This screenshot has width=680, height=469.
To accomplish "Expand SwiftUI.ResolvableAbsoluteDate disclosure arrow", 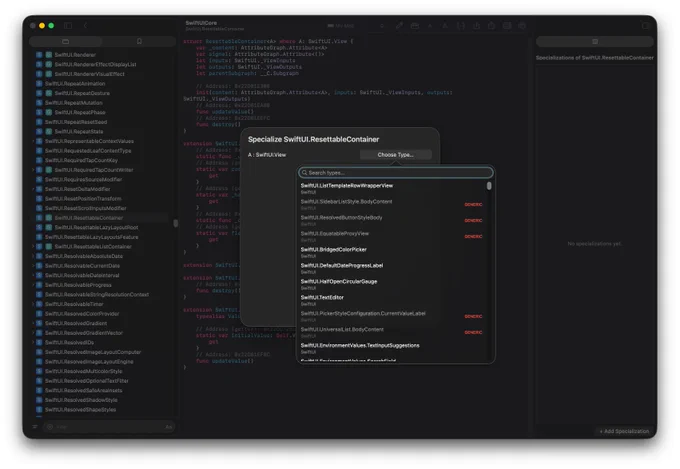I will point(33,256).
